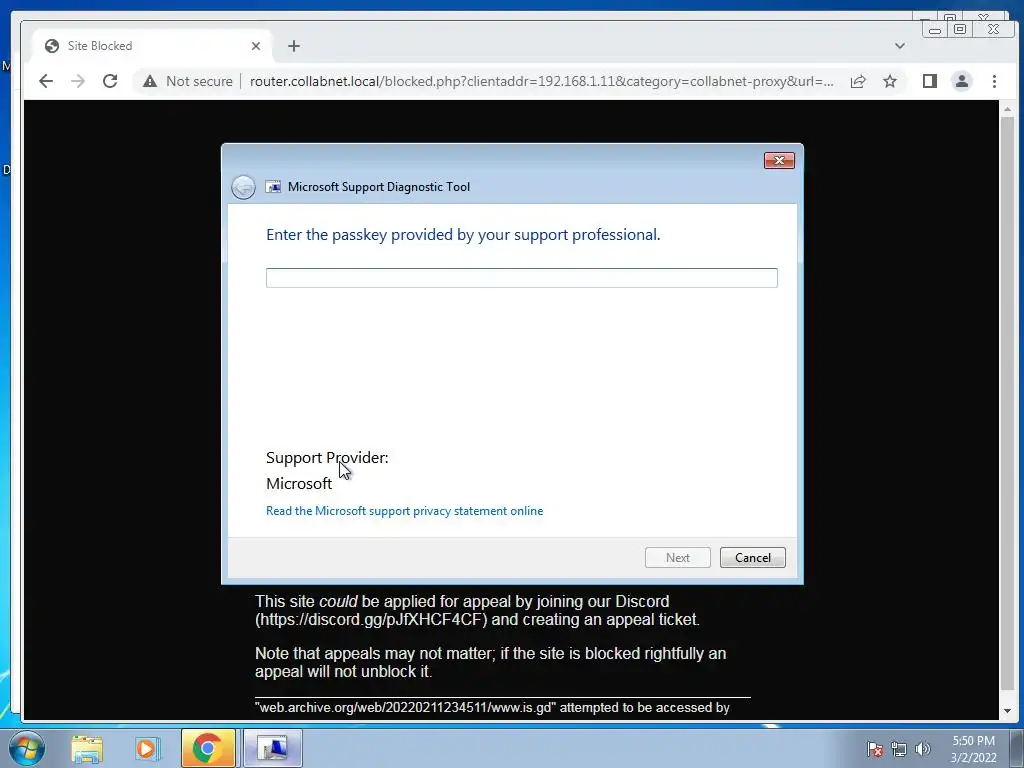Click scrollbar down arrow in Chrome
The width and height of the screenshot is (1024, 768).
click(x=1007, y=711)
